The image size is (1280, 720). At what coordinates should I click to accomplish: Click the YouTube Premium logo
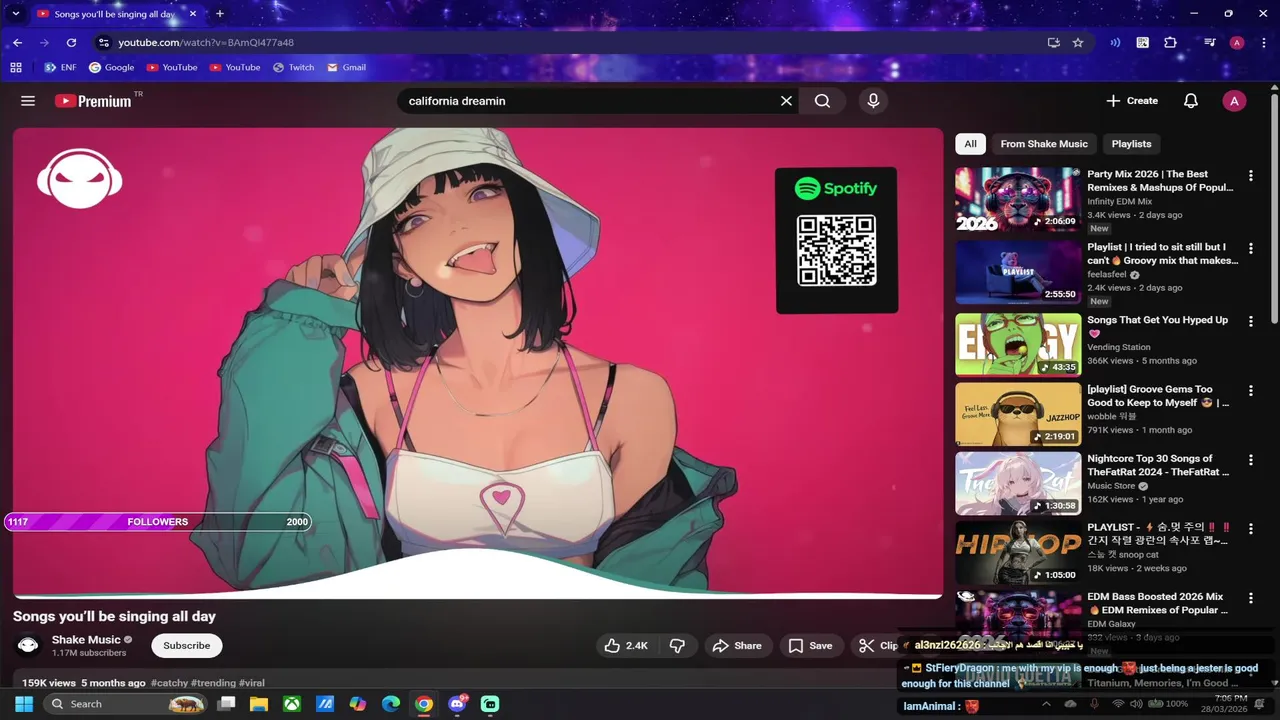[x=93, y=101]
